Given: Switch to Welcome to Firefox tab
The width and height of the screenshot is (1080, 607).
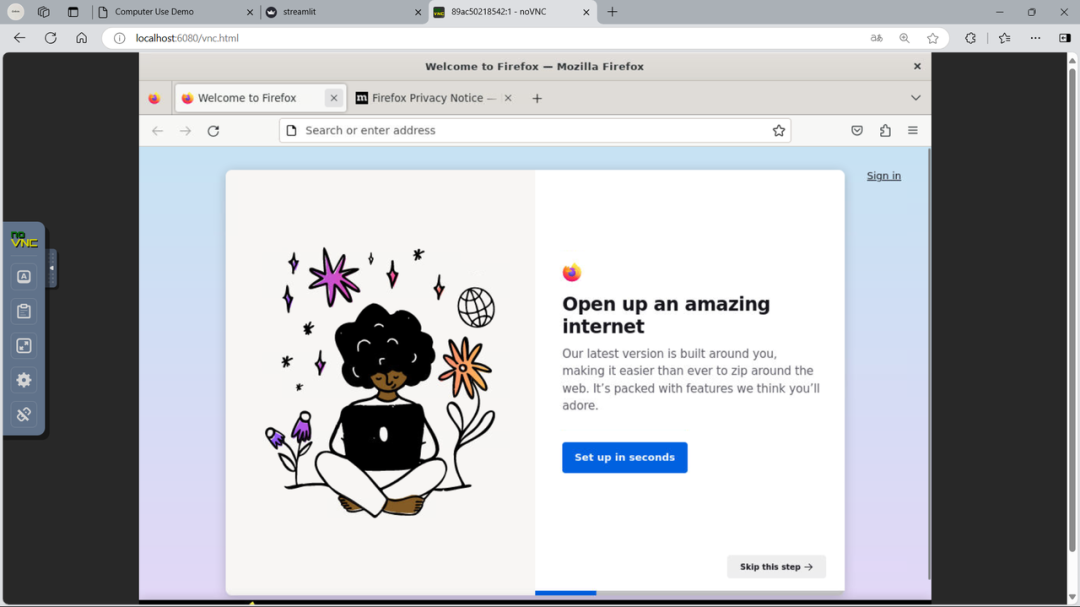Looking at the screenshot, I should [x=260, y=98].
